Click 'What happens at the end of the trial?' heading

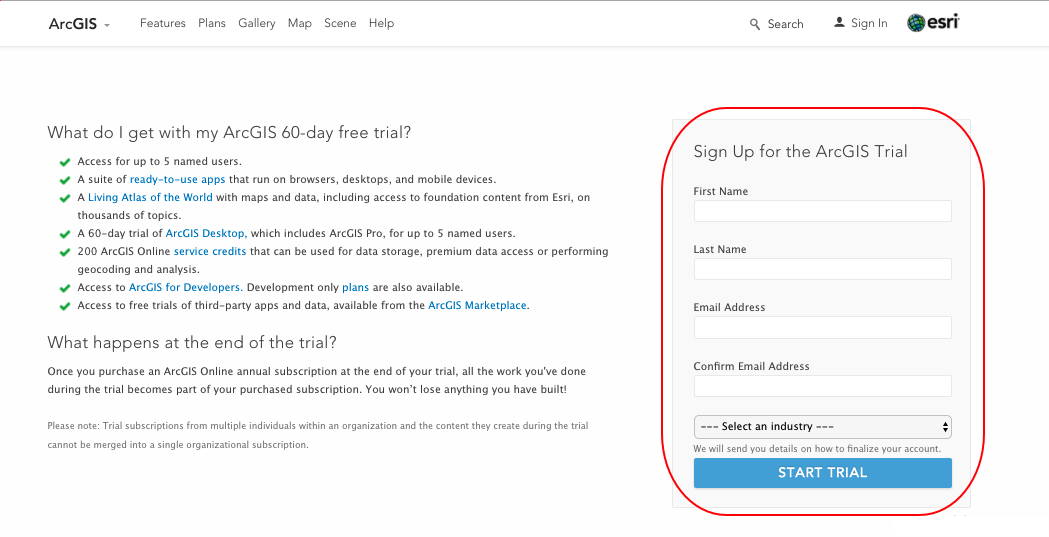(192, 343)
